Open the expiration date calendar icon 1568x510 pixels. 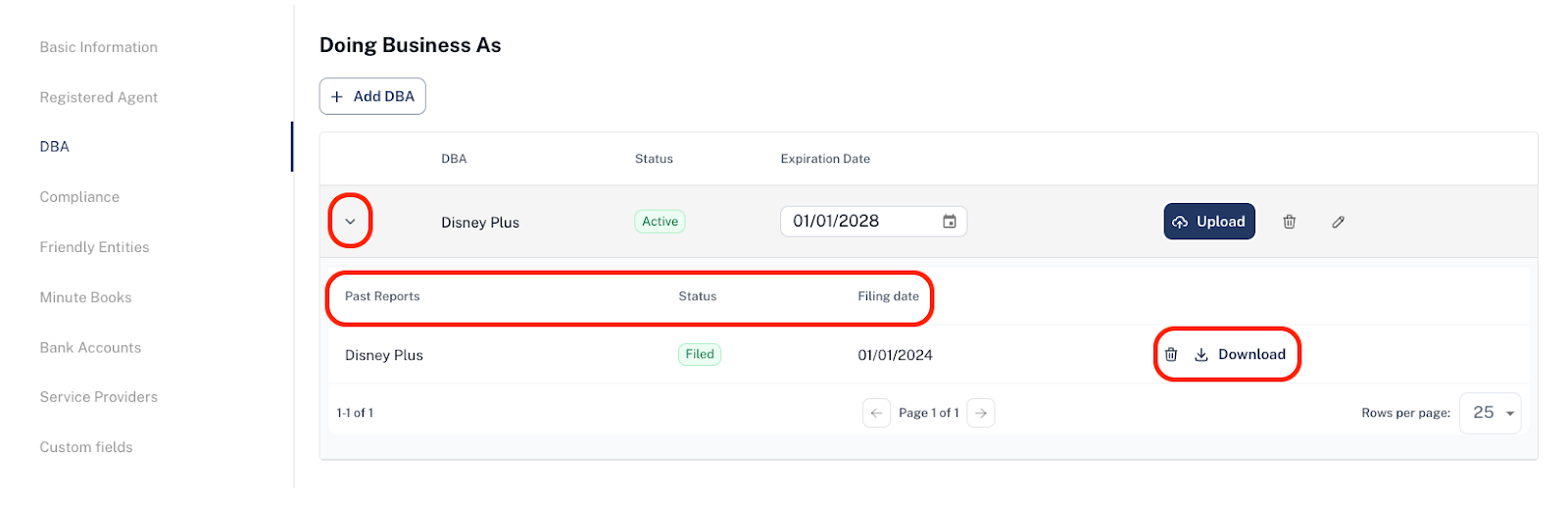coord(949,222)
